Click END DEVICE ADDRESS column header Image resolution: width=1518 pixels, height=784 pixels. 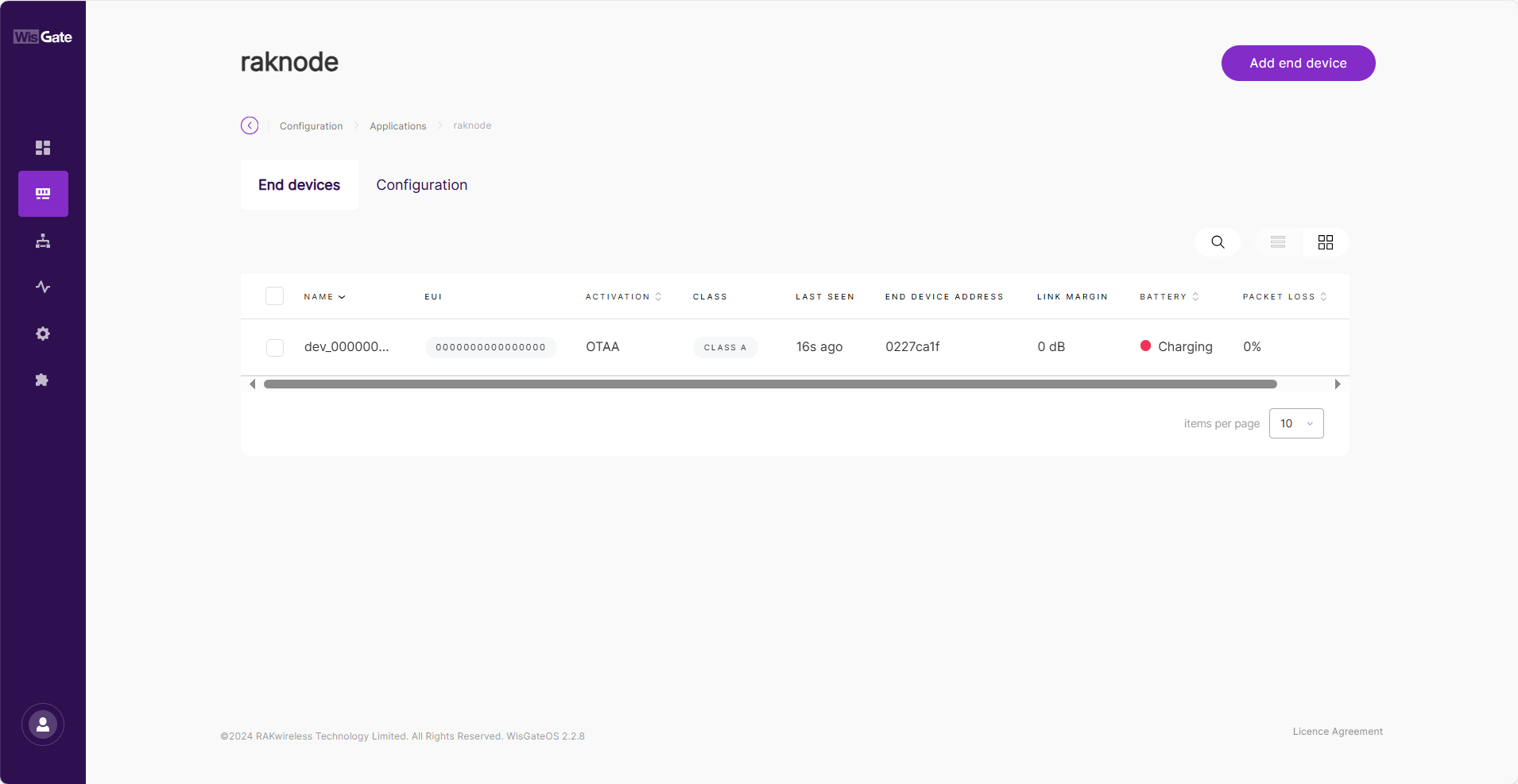click(x=944, y=297)
